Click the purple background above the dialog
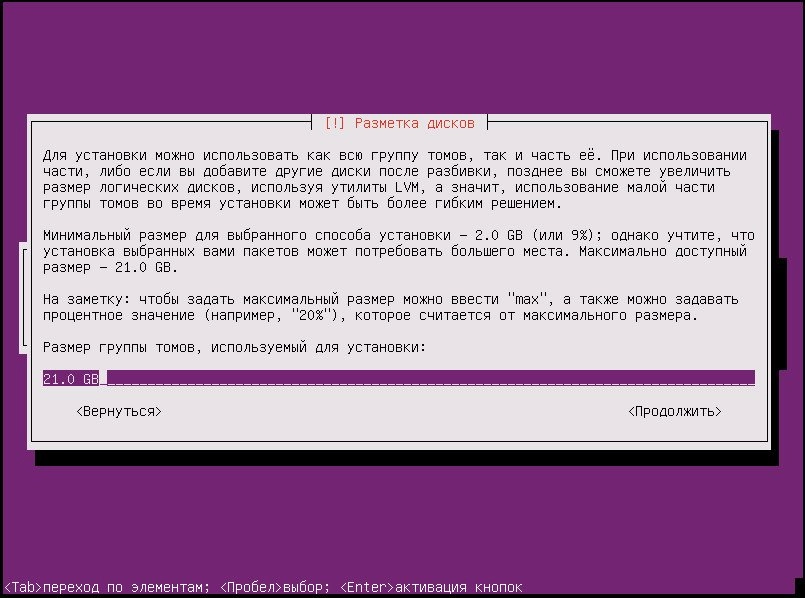The width and height of the screenshot is (805, 598). pyautogui.click(x=400, y=60)
